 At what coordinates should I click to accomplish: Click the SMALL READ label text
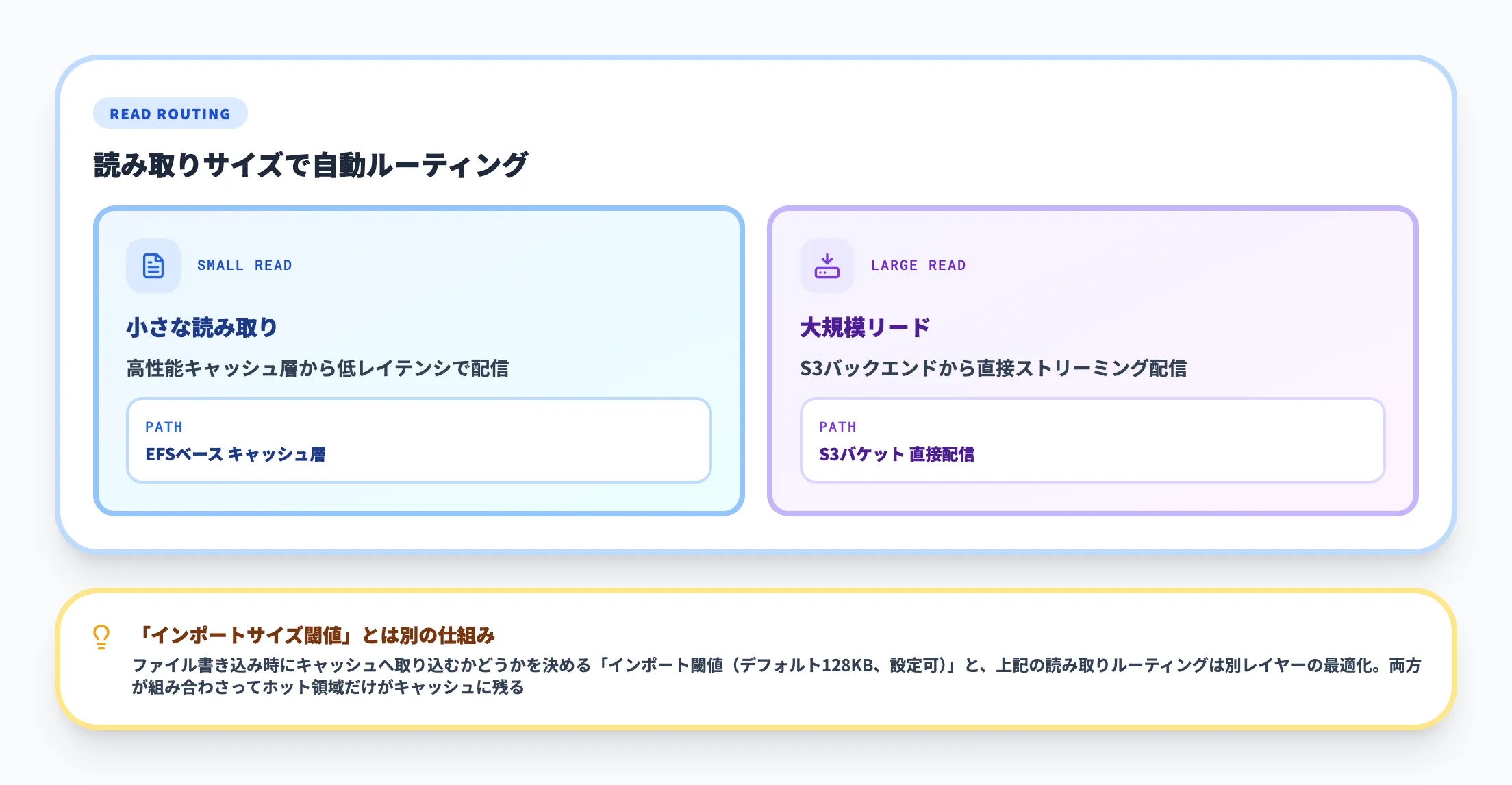[x=244, y=265]
